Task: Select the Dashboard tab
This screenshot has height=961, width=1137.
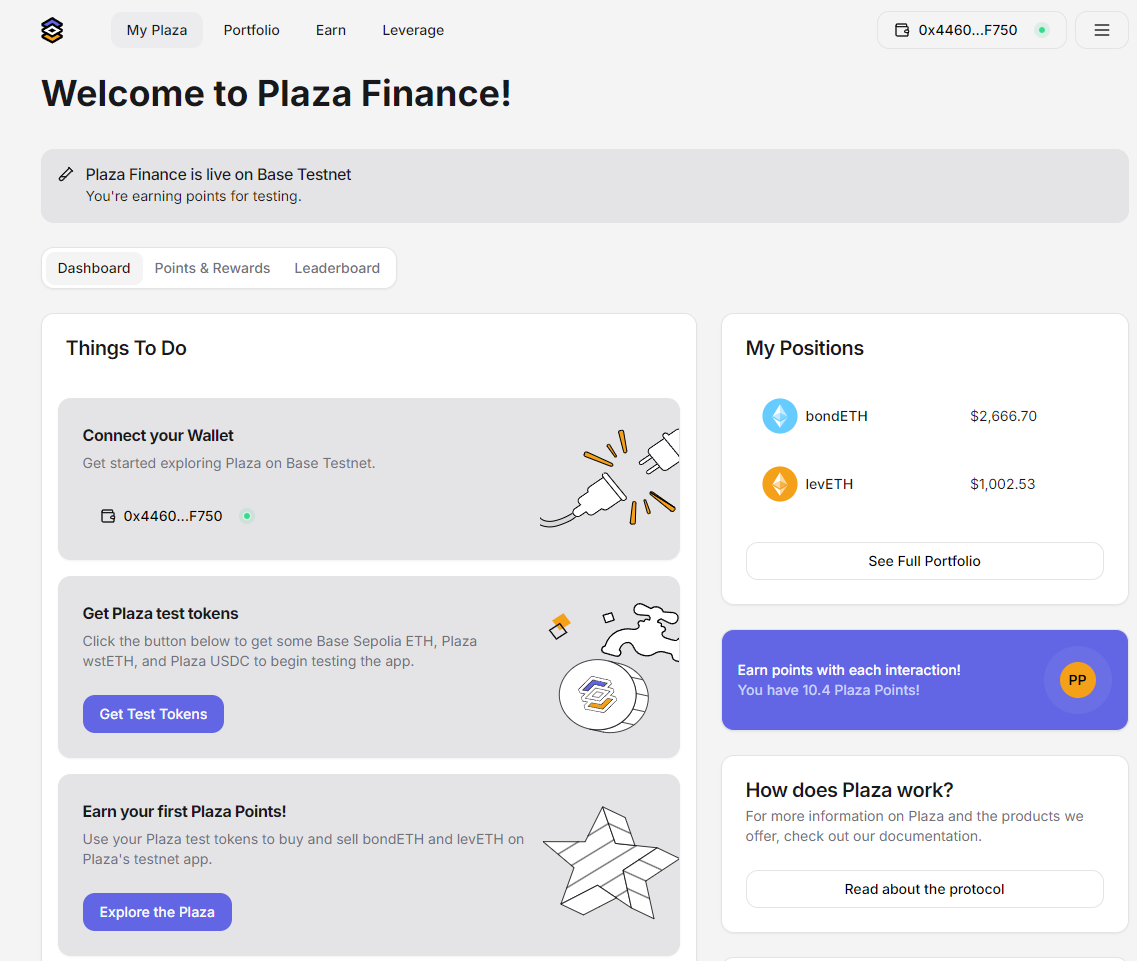Action: pyautogui.click(x=94, y=268)
